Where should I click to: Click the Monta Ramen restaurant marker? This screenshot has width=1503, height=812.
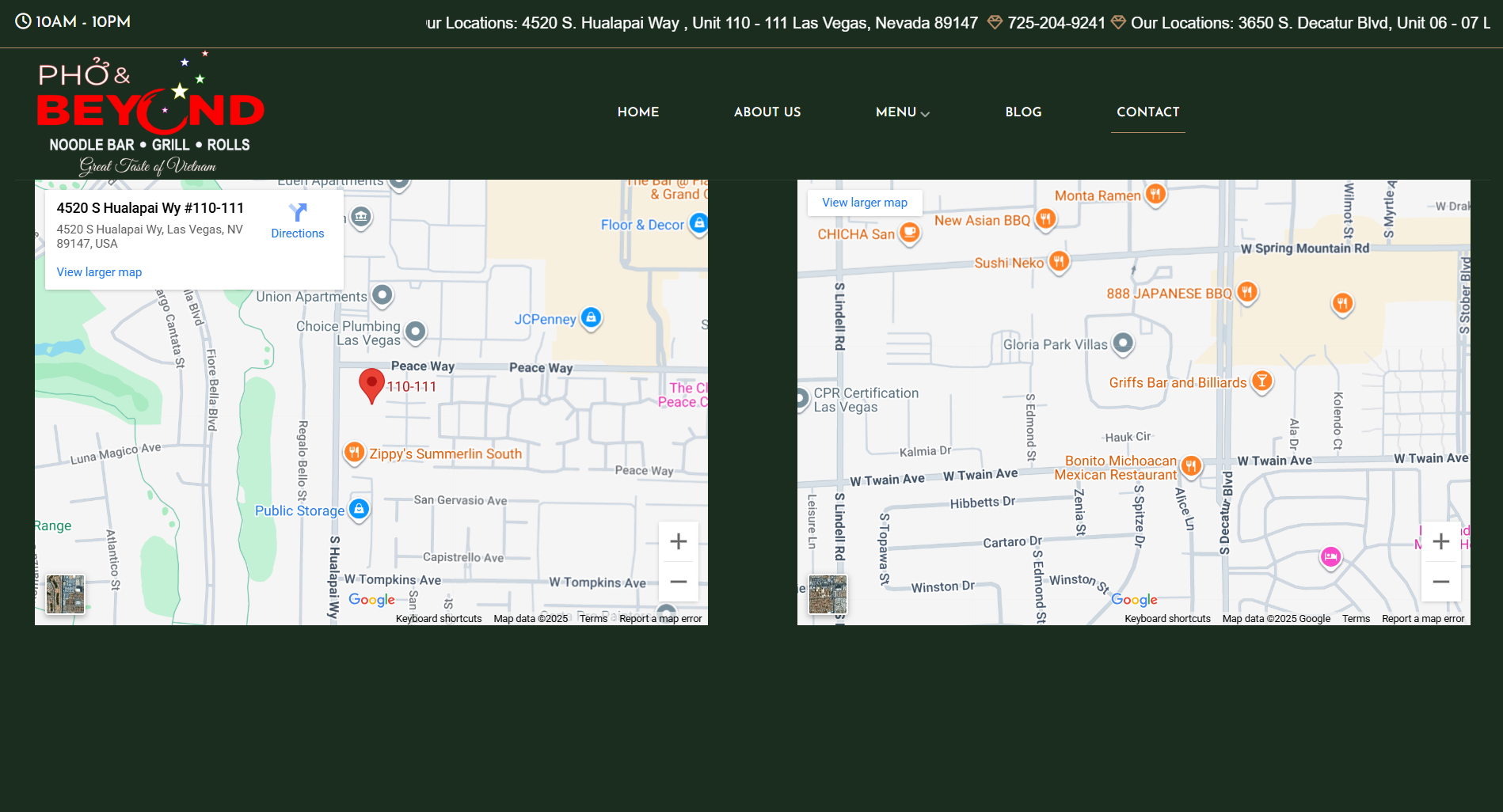tap(1155, 194)
